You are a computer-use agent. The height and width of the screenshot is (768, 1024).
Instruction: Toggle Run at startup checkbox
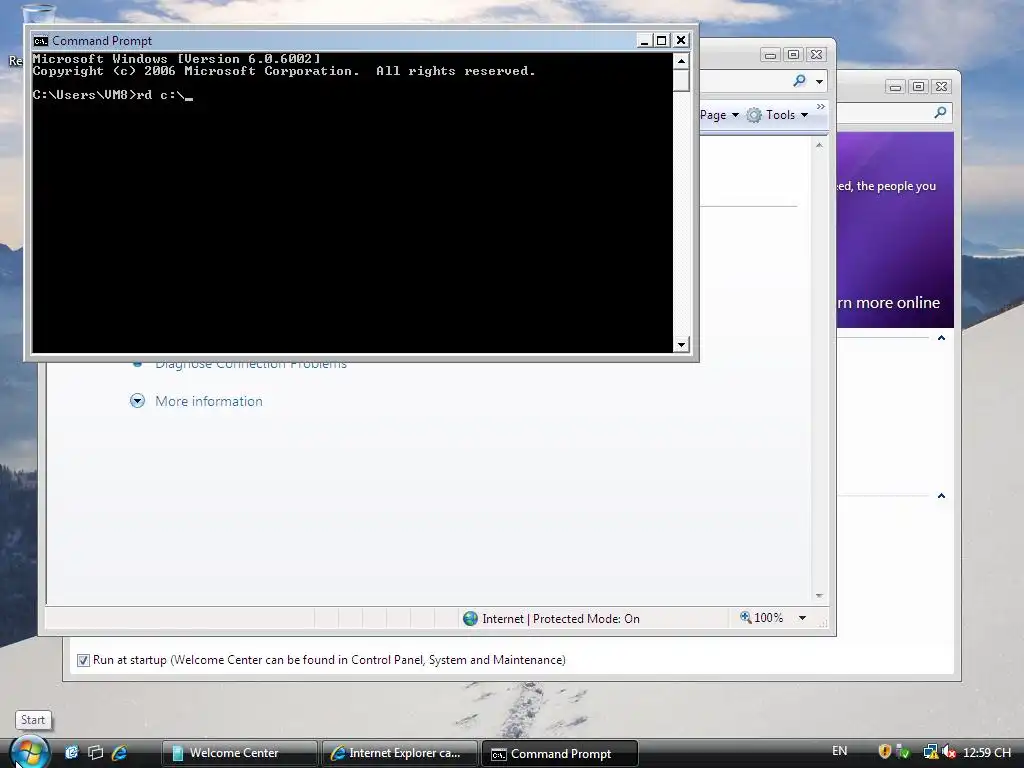coord(83,660)
